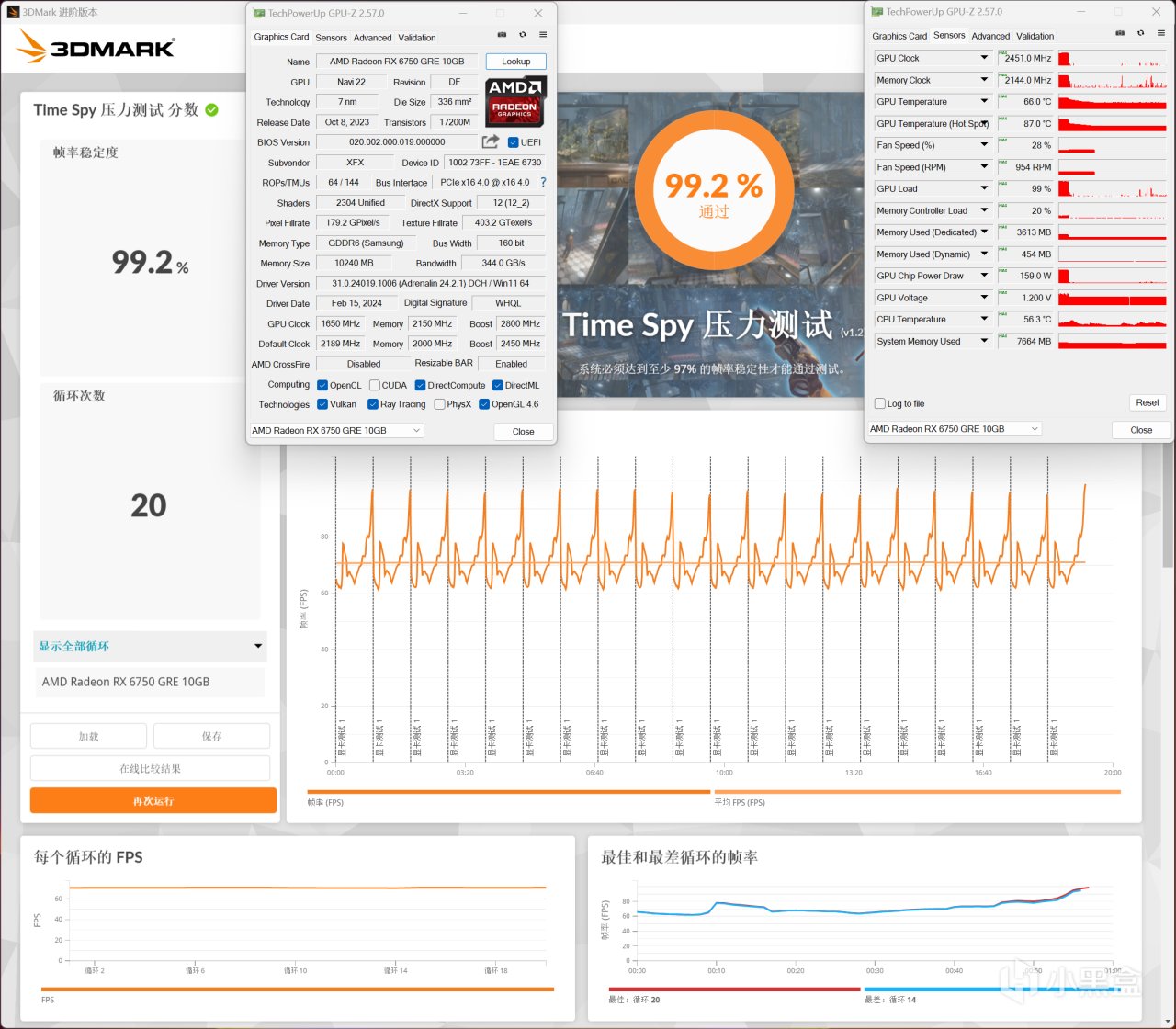This screenshot has width=1176, height=1029.
Task: Open the Fan Speed (%) sensor dropdown
Action: point(984,145)
